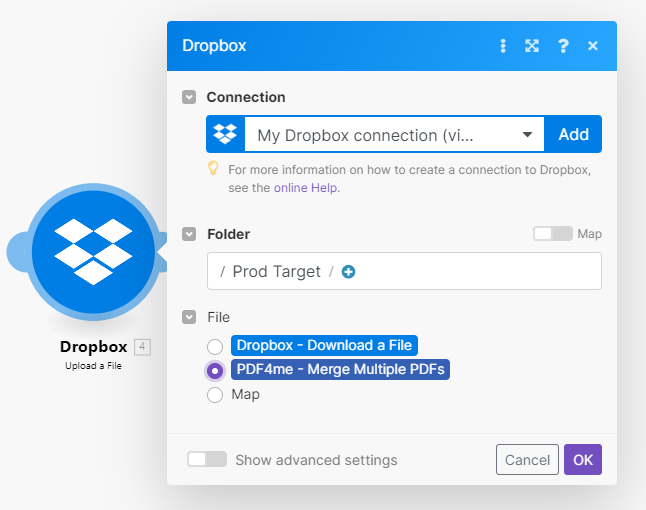Click the Add connection button
Image resolution: width=646 pixels, height=510 pixels.
pos(573,134)
